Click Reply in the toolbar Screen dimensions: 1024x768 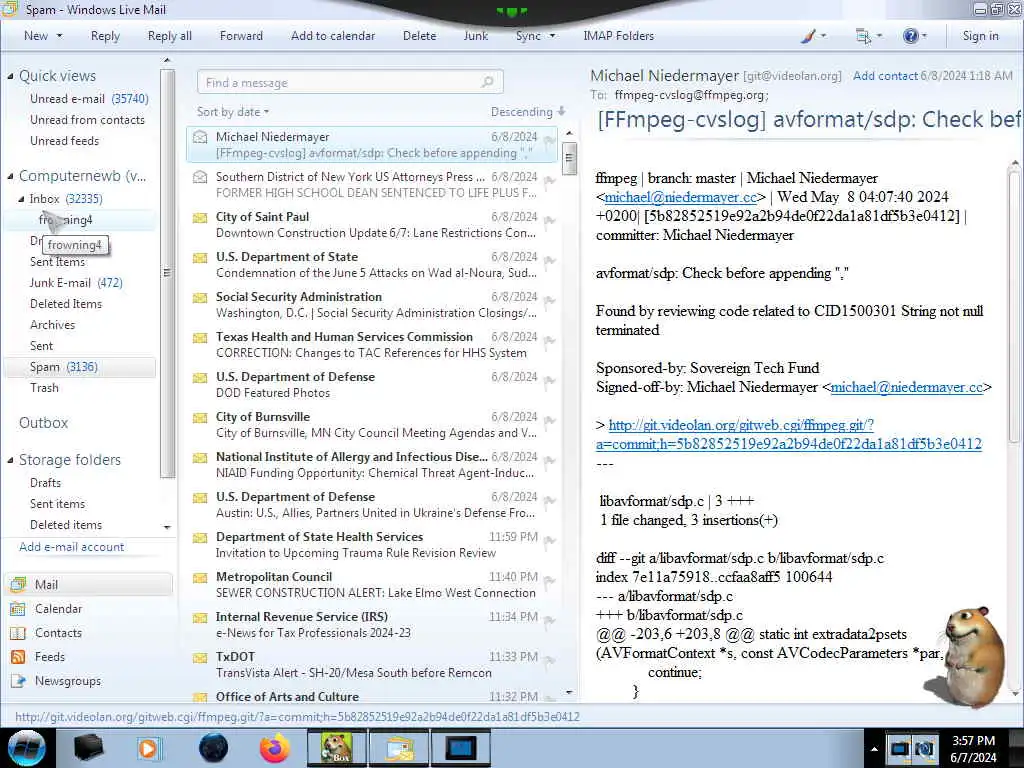coord(105,36)
